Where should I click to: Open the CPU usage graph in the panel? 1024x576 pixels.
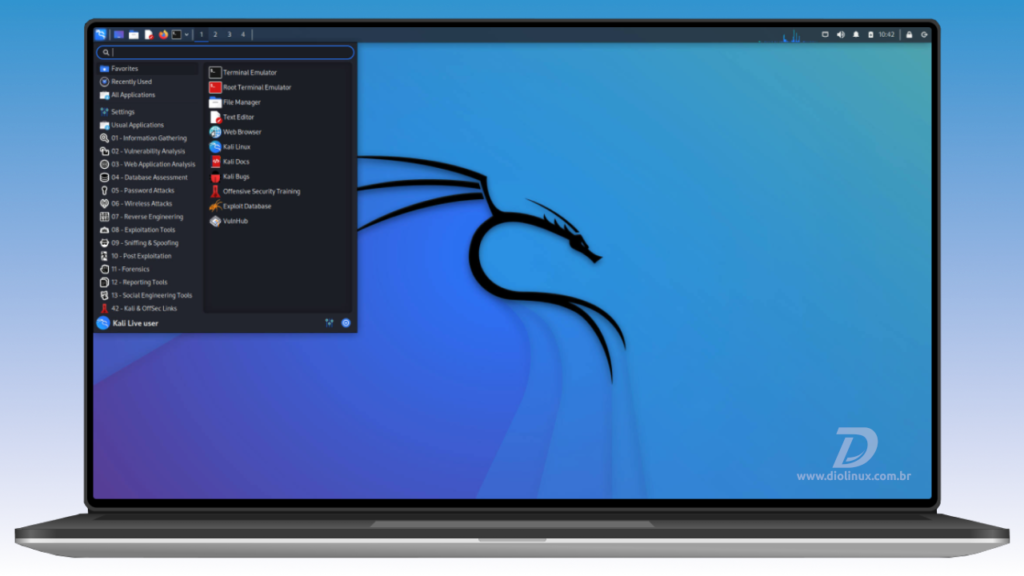[x=790, y=35]
